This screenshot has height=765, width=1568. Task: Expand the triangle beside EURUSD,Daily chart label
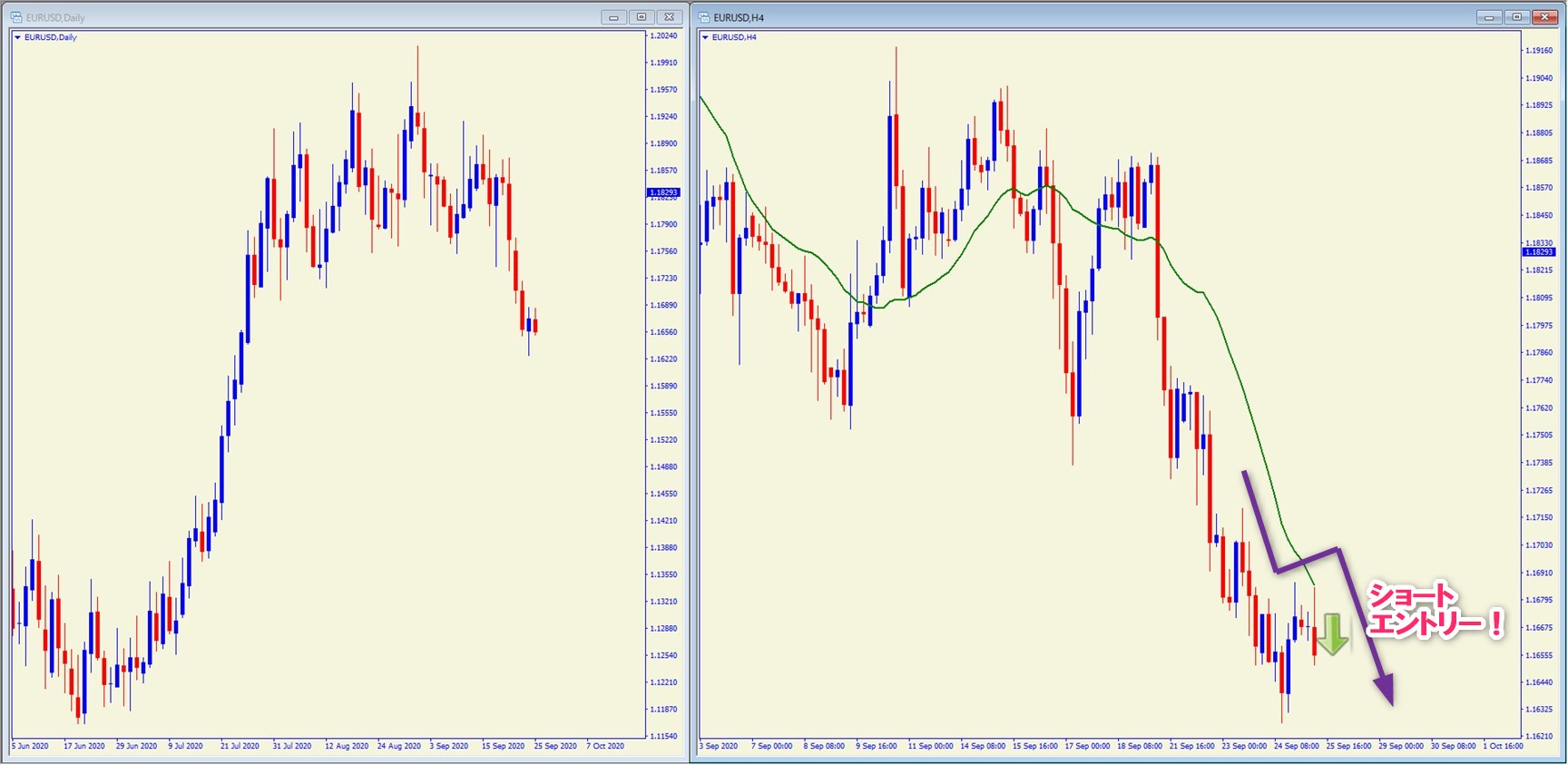pos(17,37)
